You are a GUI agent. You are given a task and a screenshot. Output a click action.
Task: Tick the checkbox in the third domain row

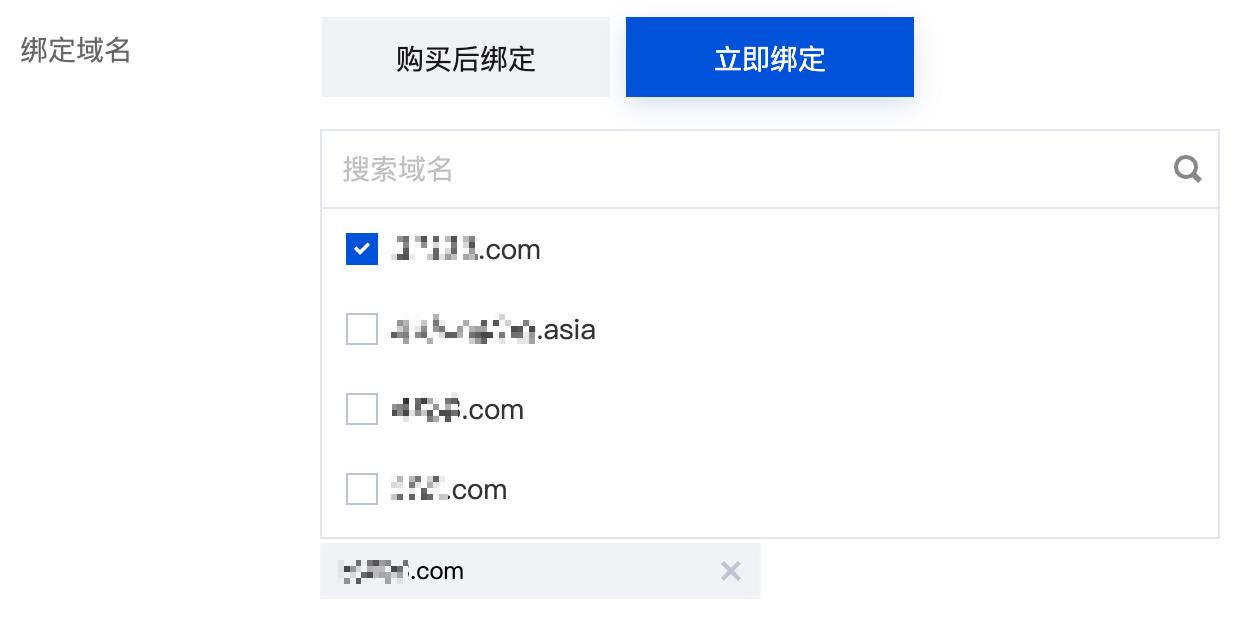click(362, 409)
